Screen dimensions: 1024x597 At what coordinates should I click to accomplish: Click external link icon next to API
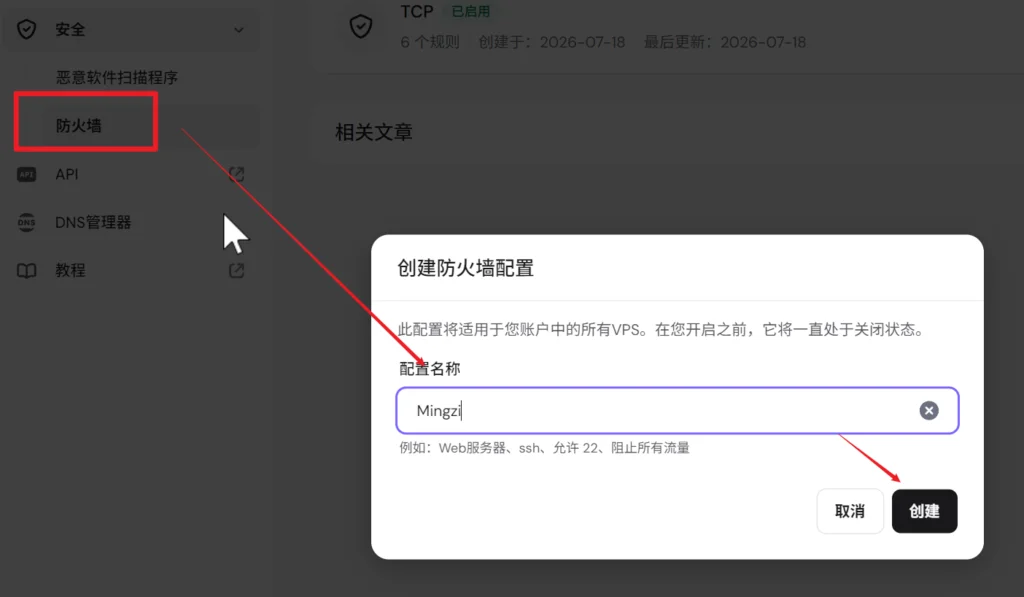pyautogui.click(x=236, y=174)
